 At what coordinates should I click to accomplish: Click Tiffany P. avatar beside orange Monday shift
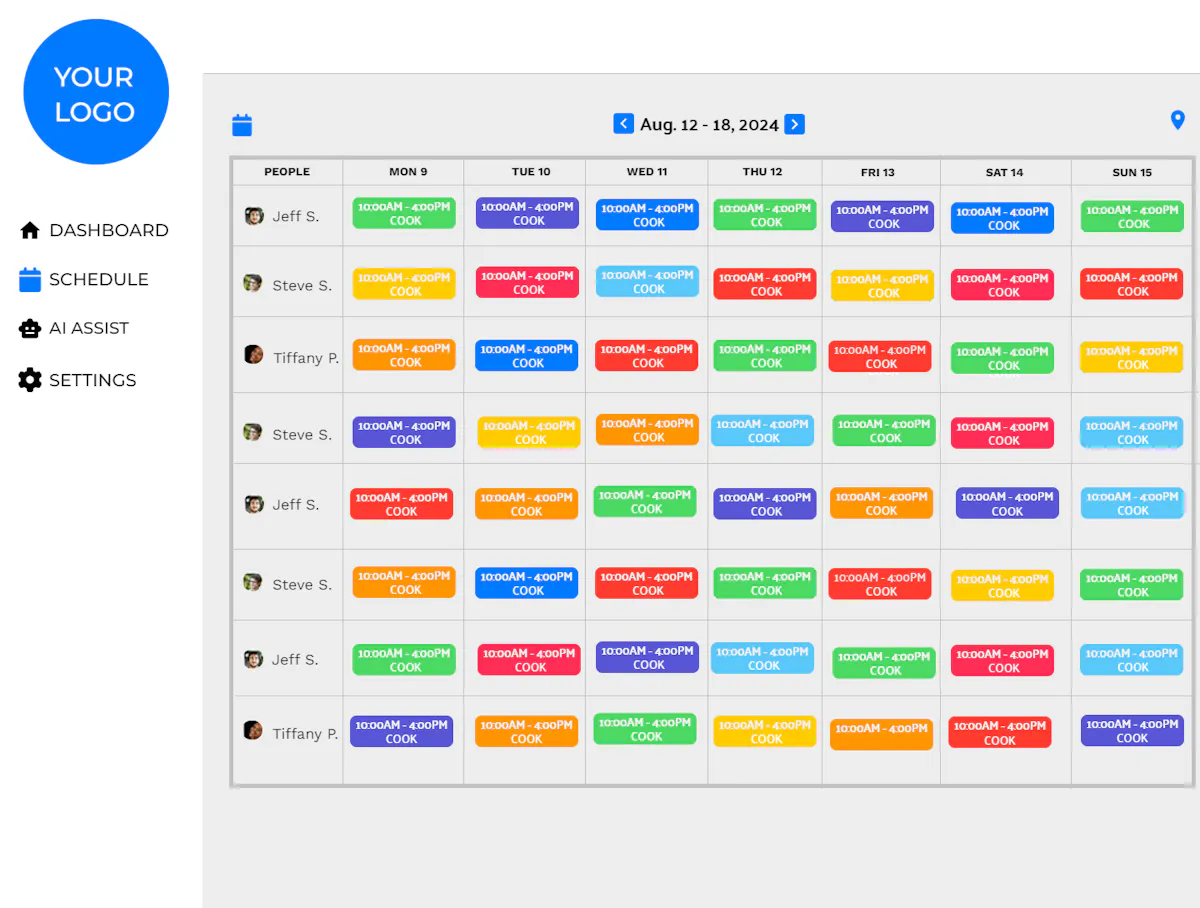(254, 355)
